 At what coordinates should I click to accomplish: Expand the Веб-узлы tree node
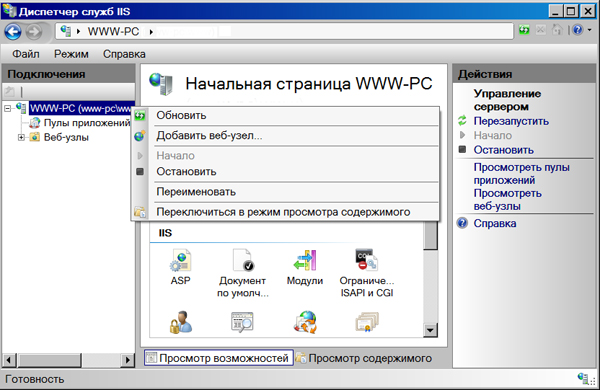coord(21,137)
